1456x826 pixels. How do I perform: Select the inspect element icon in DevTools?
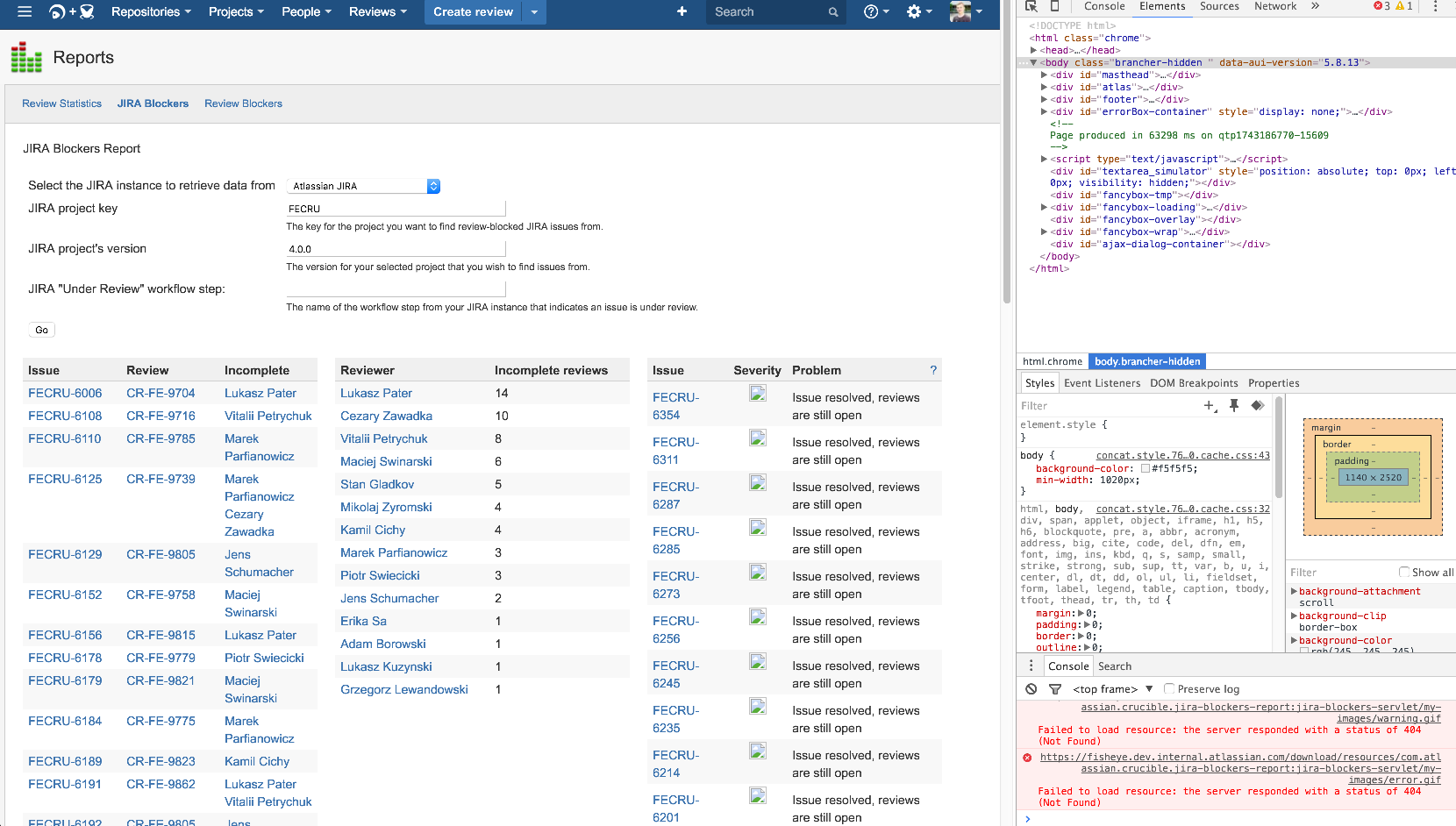[x=1031, y=6]
